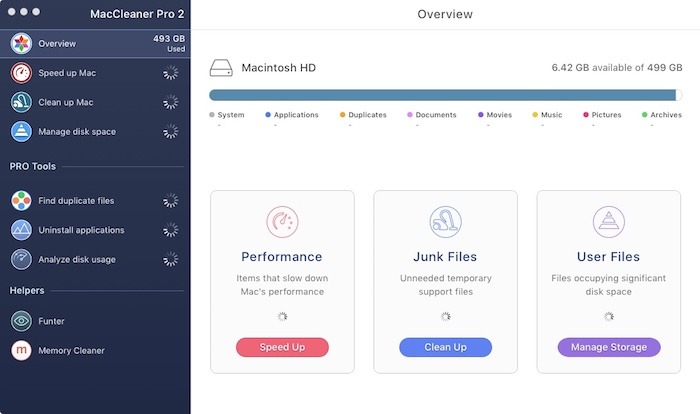Click the 'Junk Files' card heading

(445, 257)
